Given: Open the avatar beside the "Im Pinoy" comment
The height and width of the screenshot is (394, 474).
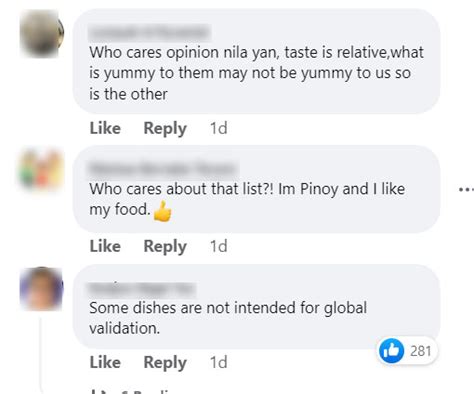Looking at the screenshot, I should [41, 169].
